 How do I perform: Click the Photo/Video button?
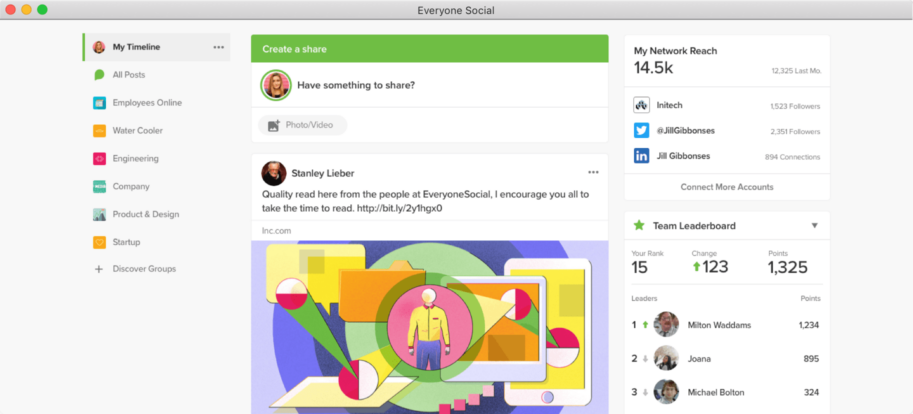pyautogui.click(x=302, y=125)
